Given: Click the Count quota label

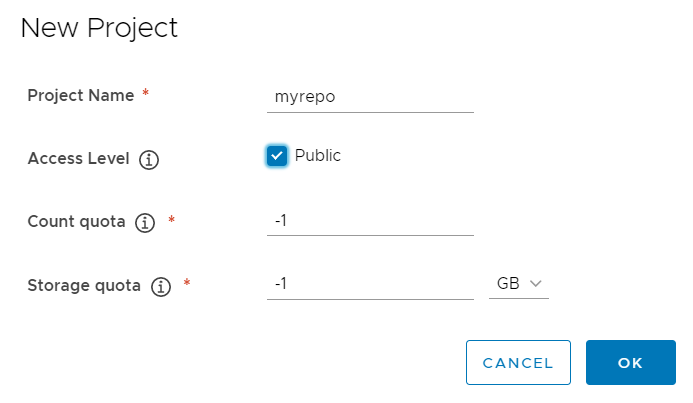Looking at the screenshot, I should tap(77, 222).
